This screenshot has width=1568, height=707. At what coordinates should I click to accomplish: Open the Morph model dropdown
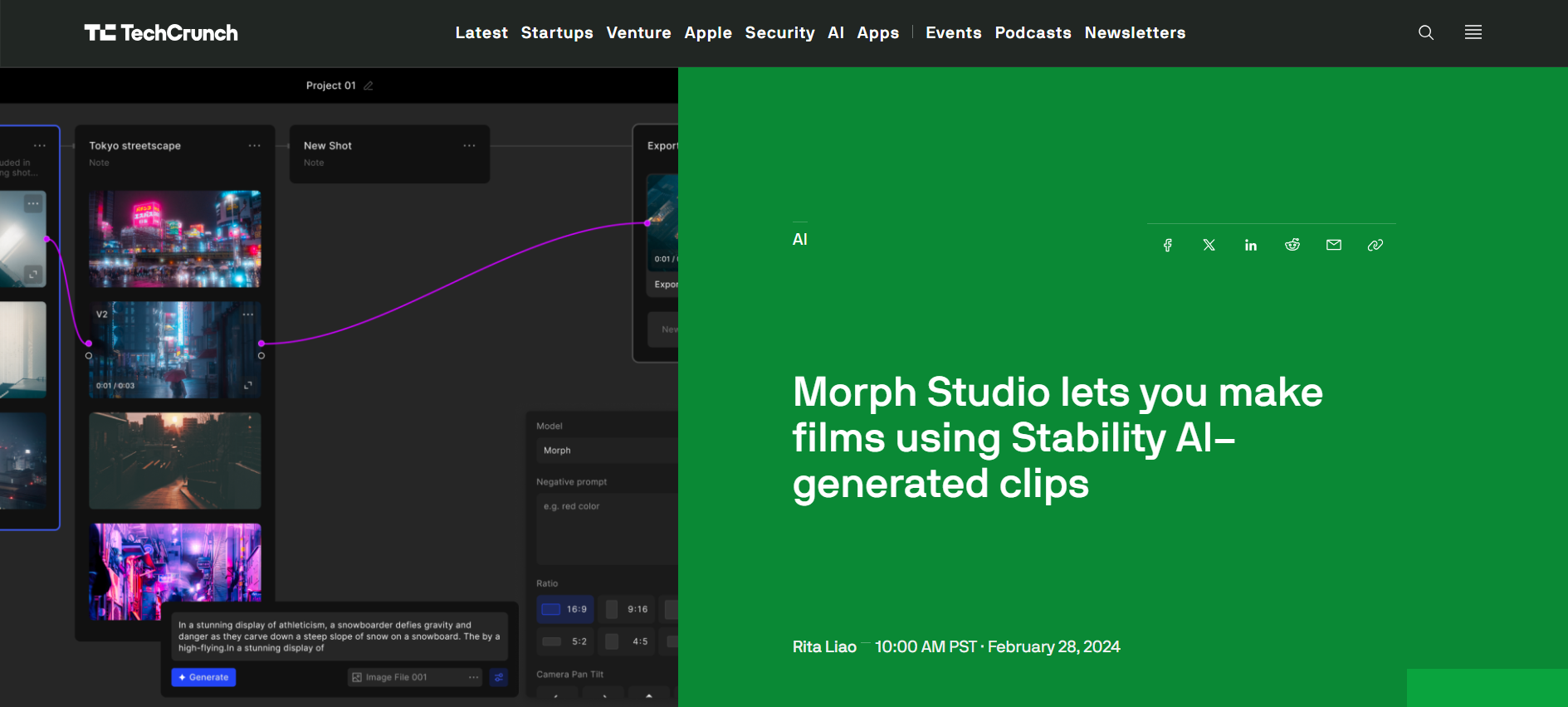(x=608, y=451)
